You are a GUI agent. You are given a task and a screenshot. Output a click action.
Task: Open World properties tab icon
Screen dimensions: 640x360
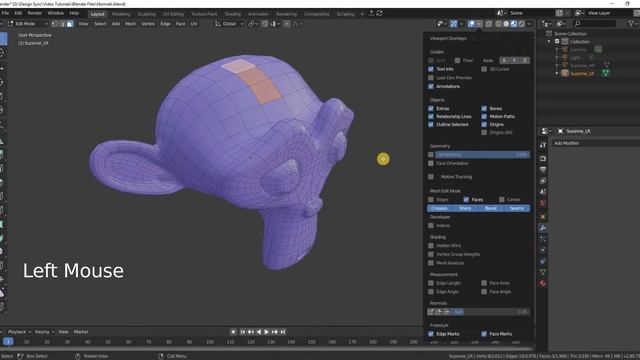point(543,203)
